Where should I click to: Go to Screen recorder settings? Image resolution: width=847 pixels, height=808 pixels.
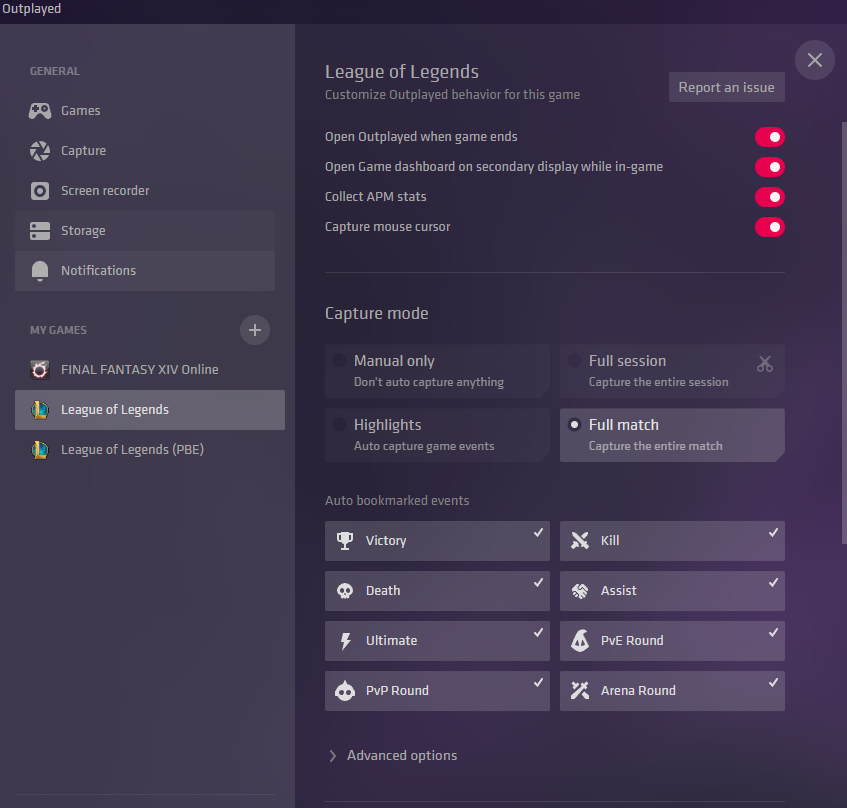(145, 191)
